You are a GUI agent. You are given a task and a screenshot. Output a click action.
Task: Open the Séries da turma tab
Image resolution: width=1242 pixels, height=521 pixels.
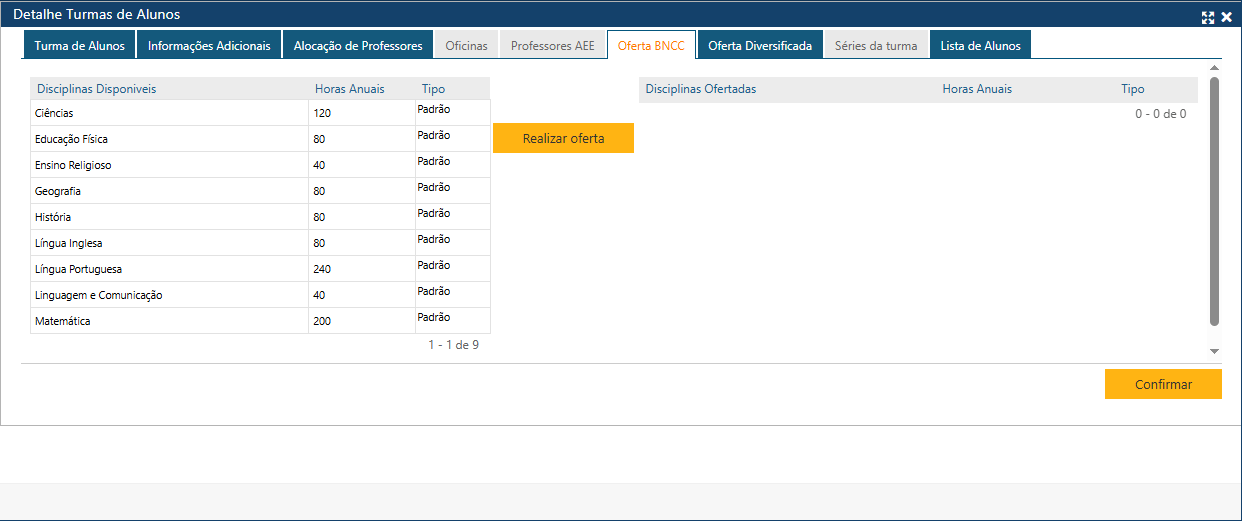click(876, 46)
